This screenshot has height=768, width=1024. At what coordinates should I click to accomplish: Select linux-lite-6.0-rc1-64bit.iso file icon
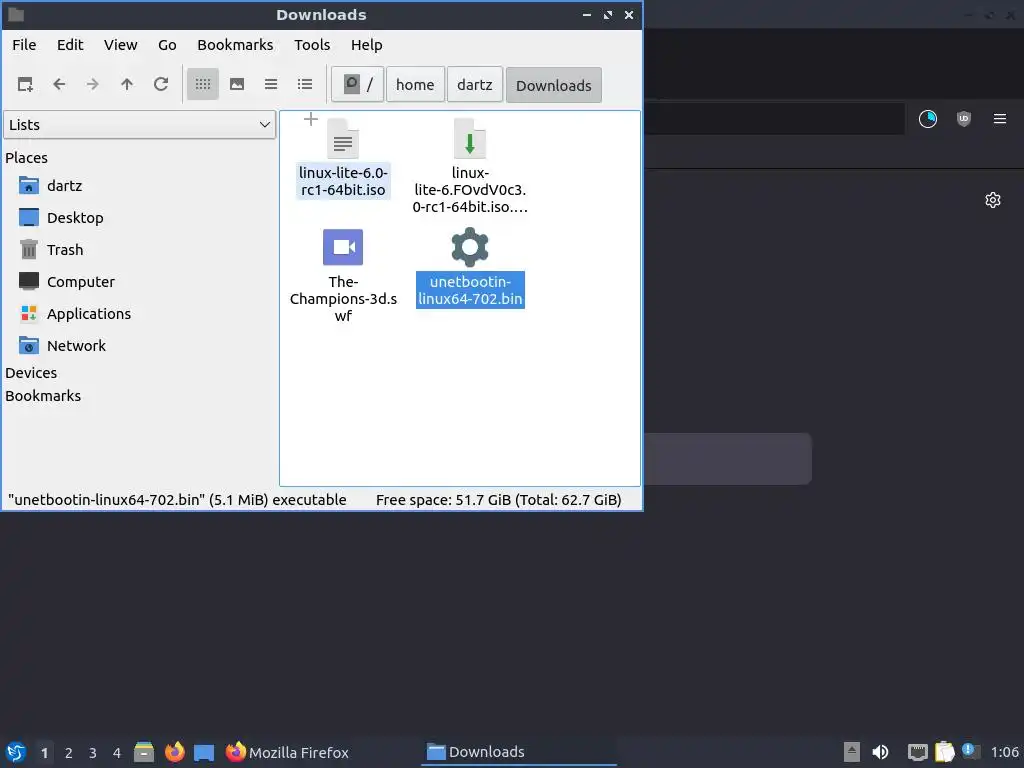pyautogui.click(x=343, y=139)
